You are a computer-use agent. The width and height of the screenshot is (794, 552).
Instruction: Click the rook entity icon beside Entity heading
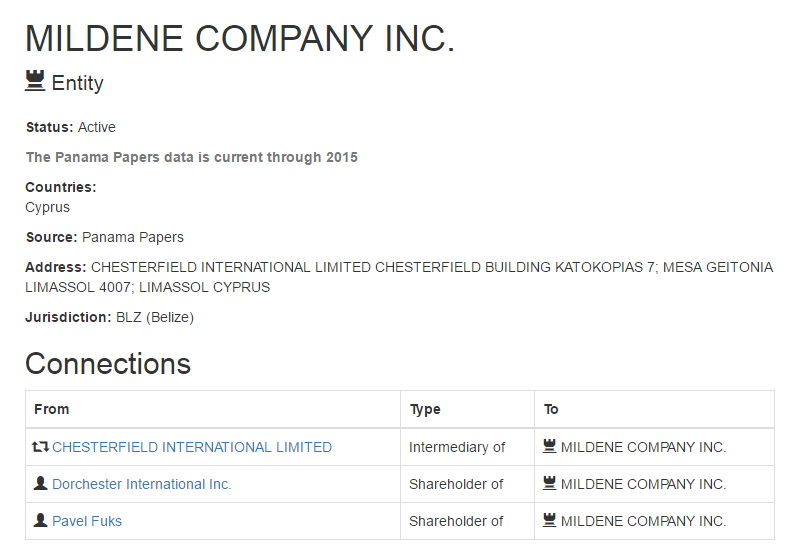click(x=35, y=81)
